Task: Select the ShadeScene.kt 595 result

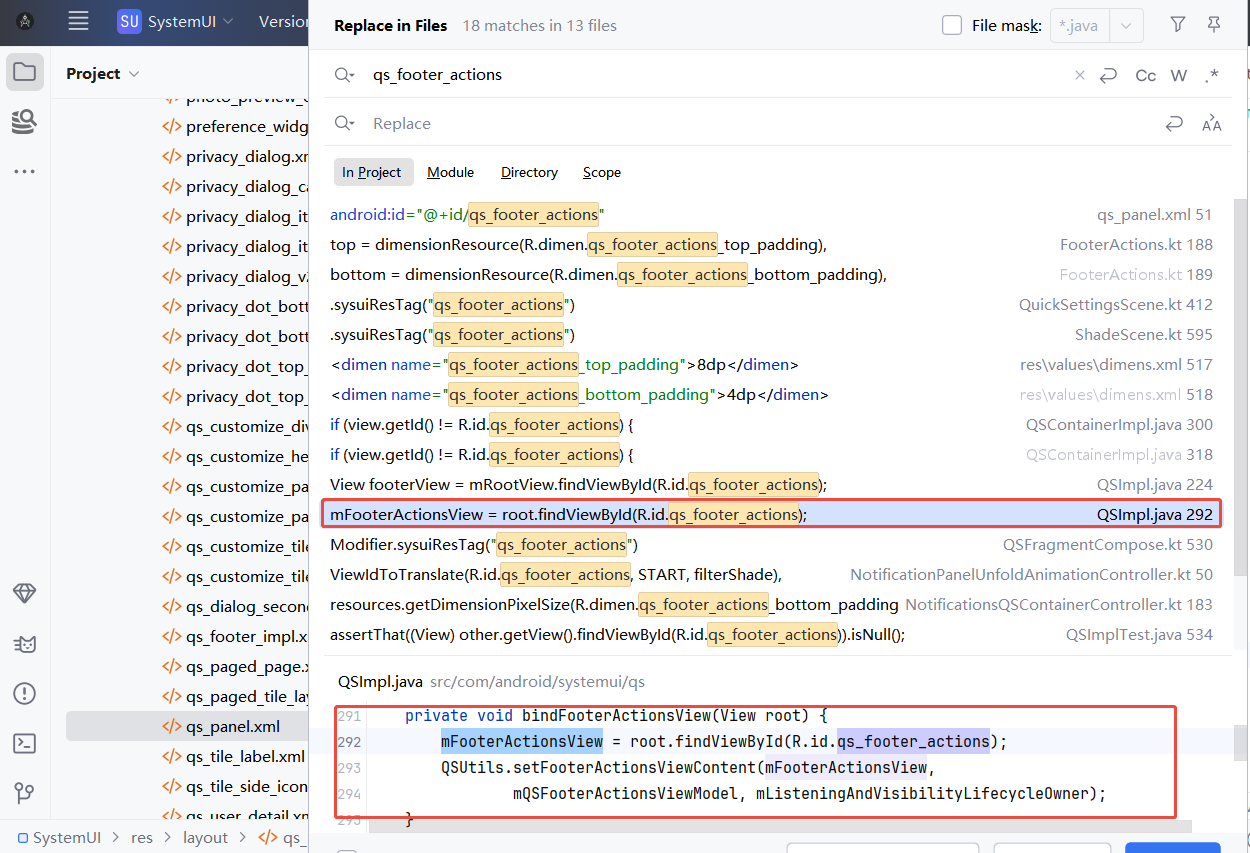Action: 771,334
